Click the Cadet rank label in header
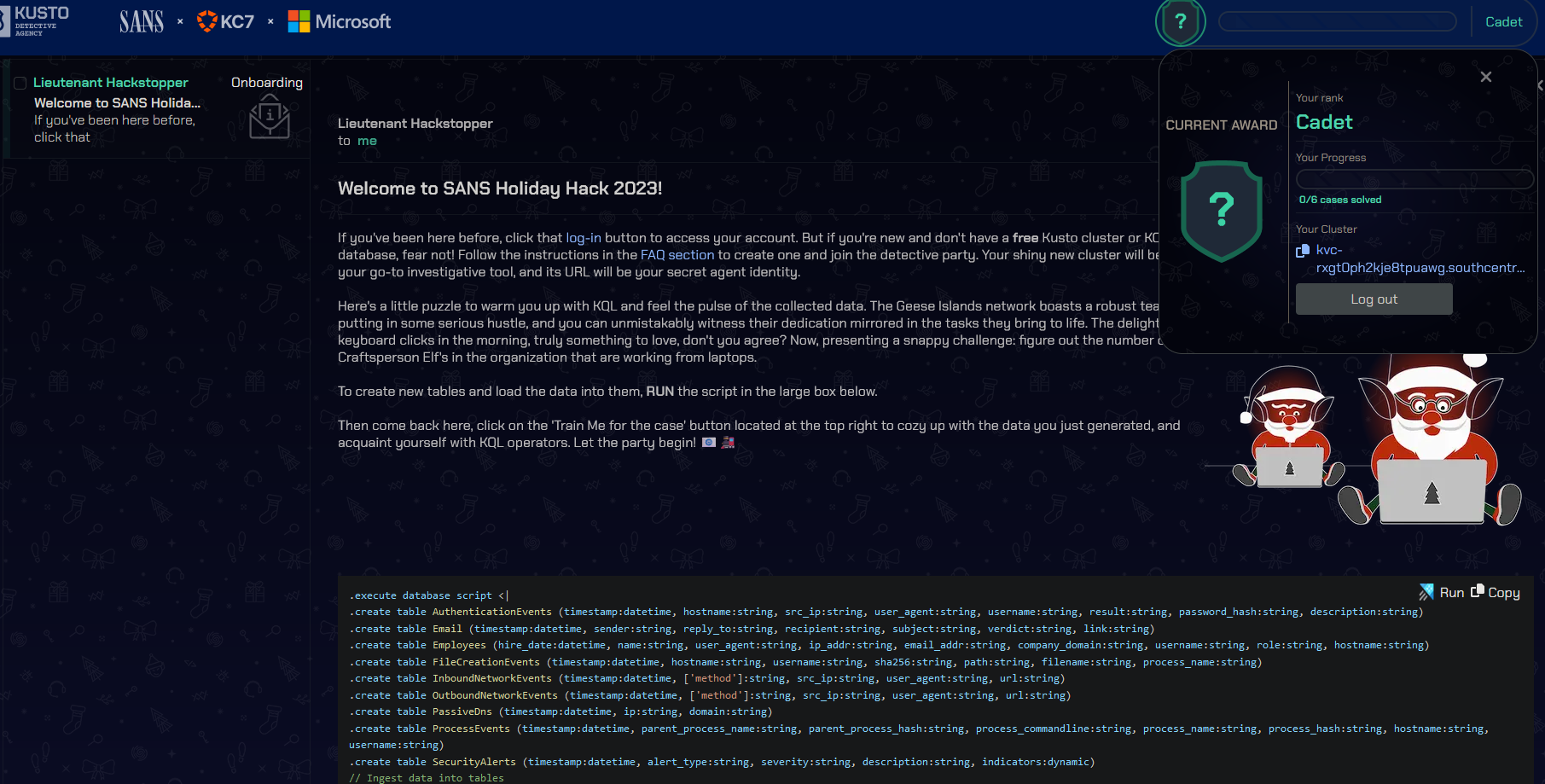Image resolution: width=1545 pixels, height=784 pixels. click(x=1503, y=22)
